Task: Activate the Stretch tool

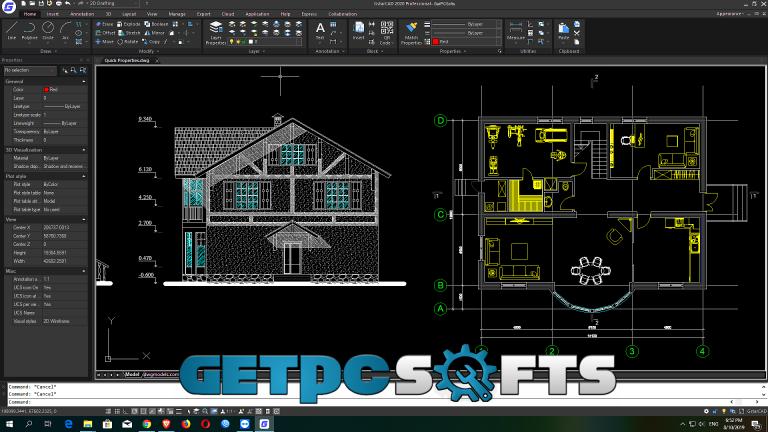Action: pyautogui.click(x=129, y=33)
